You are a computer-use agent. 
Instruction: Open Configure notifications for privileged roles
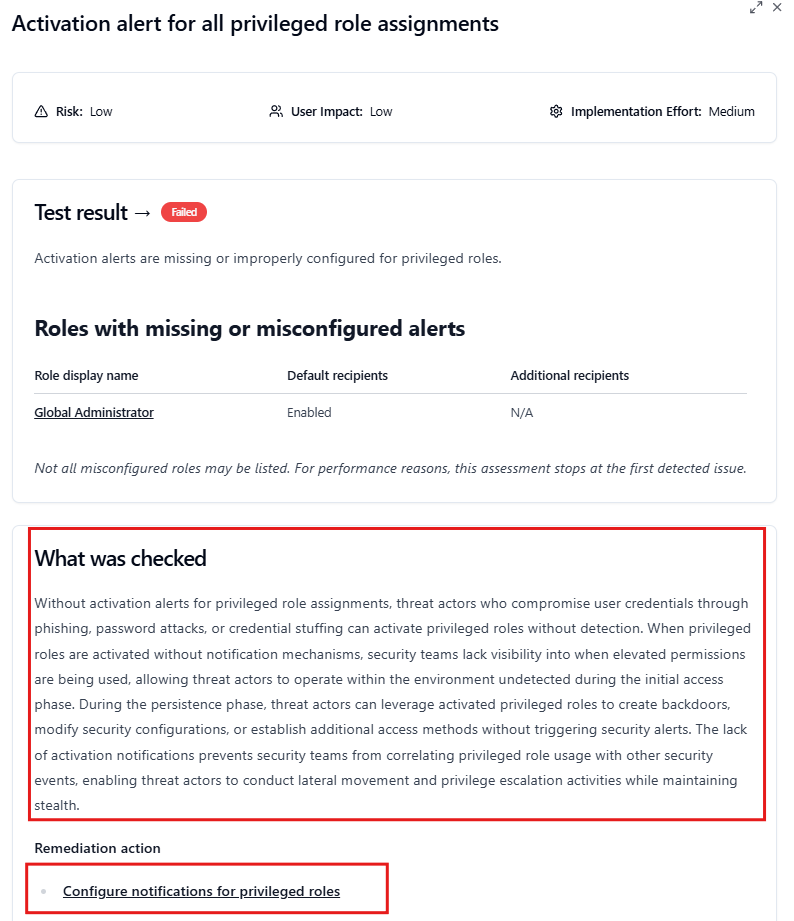201,890
